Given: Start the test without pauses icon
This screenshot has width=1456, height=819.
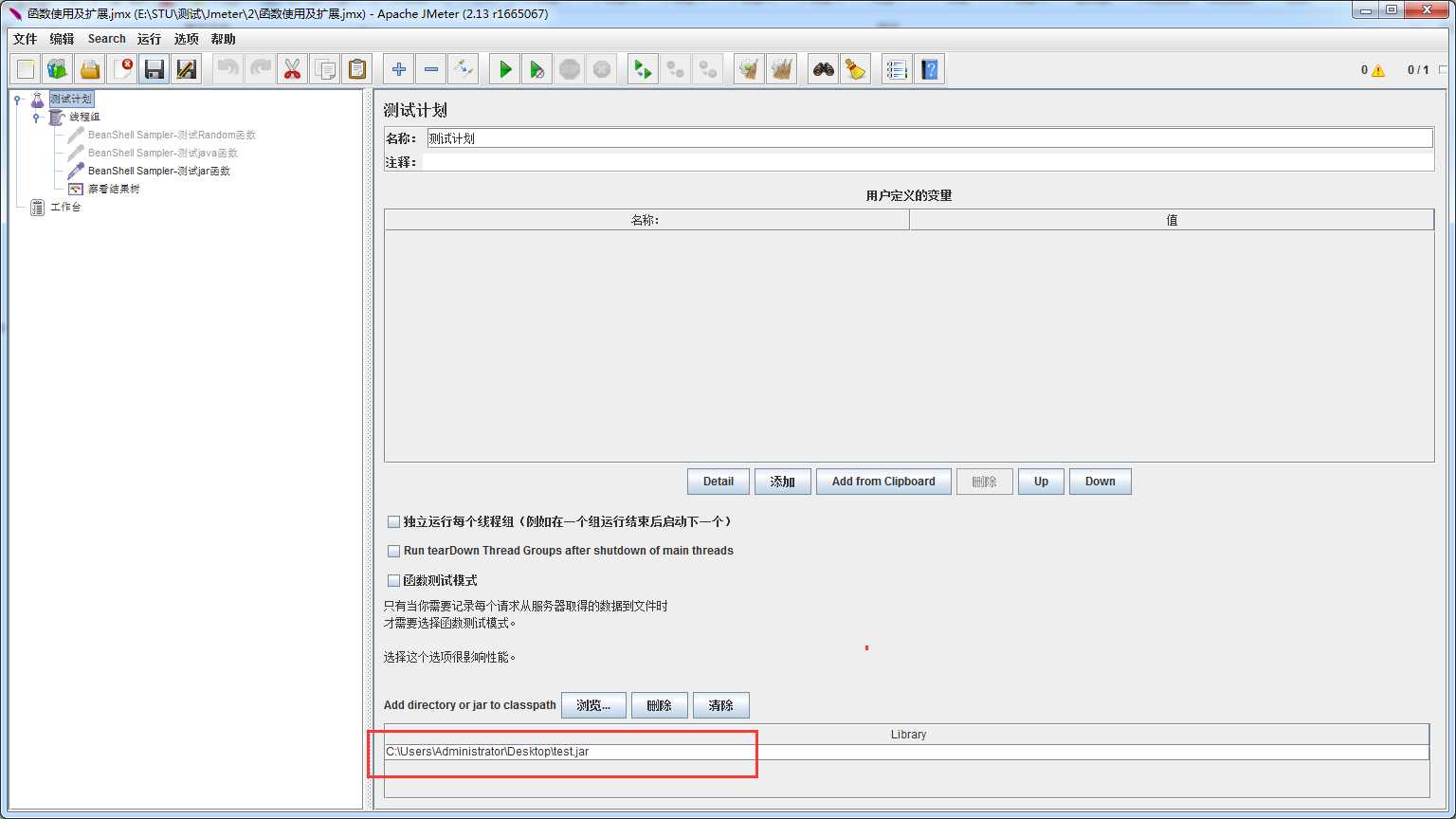Looking at the screenshot, I should 537,69.
